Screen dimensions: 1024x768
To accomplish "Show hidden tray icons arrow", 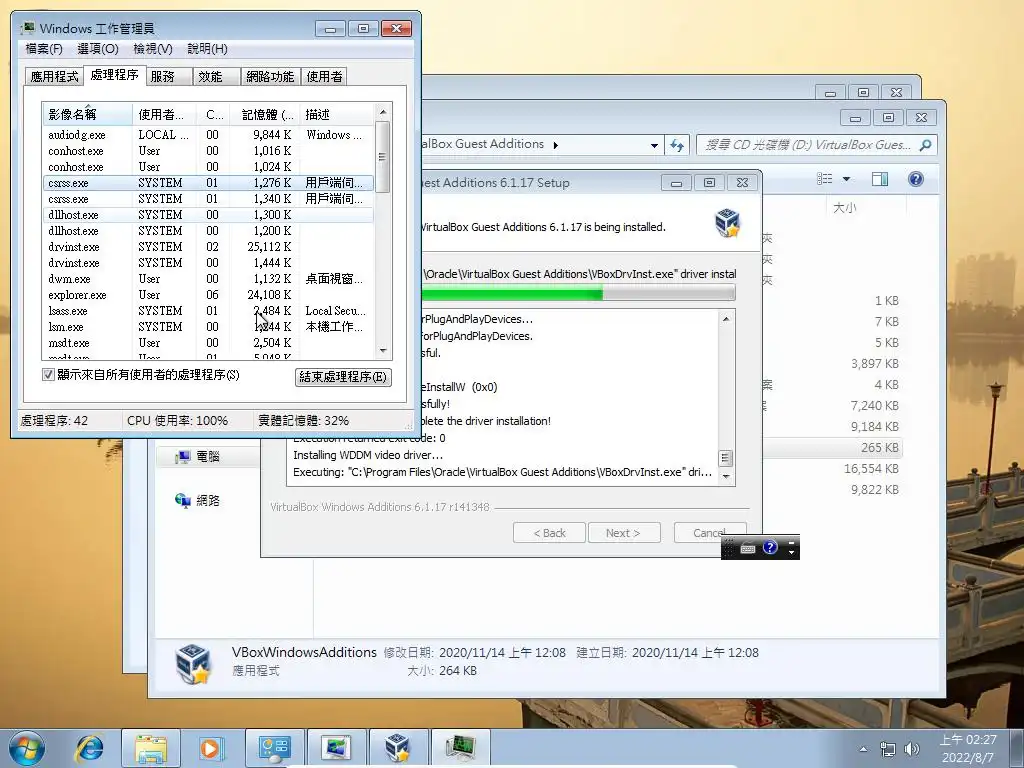I will click(863, 749).
